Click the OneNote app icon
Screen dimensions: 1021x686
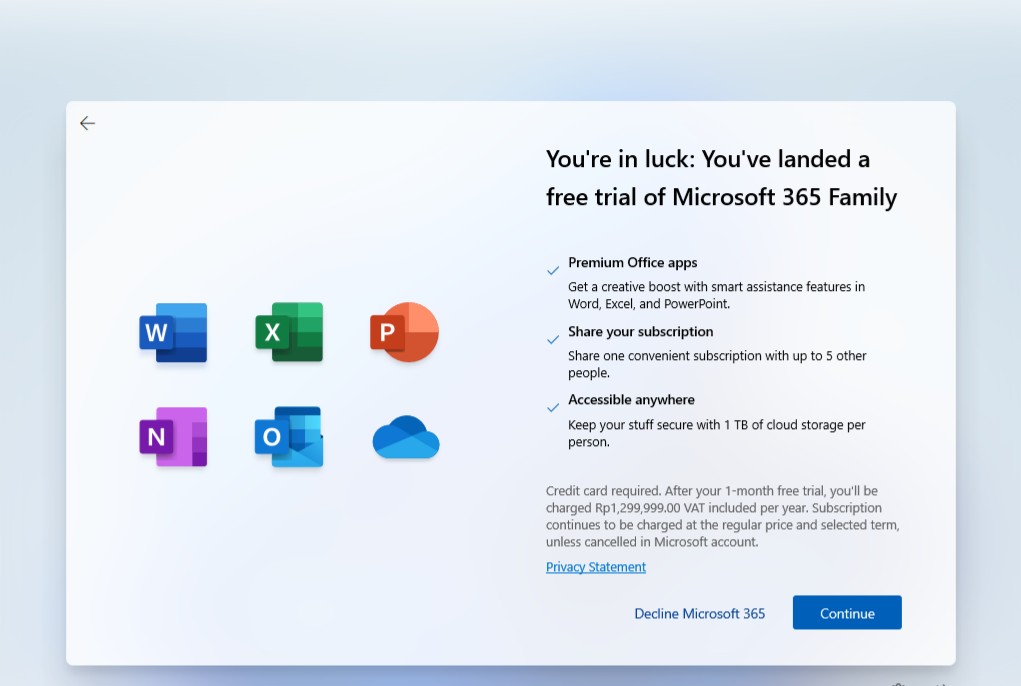173,437
